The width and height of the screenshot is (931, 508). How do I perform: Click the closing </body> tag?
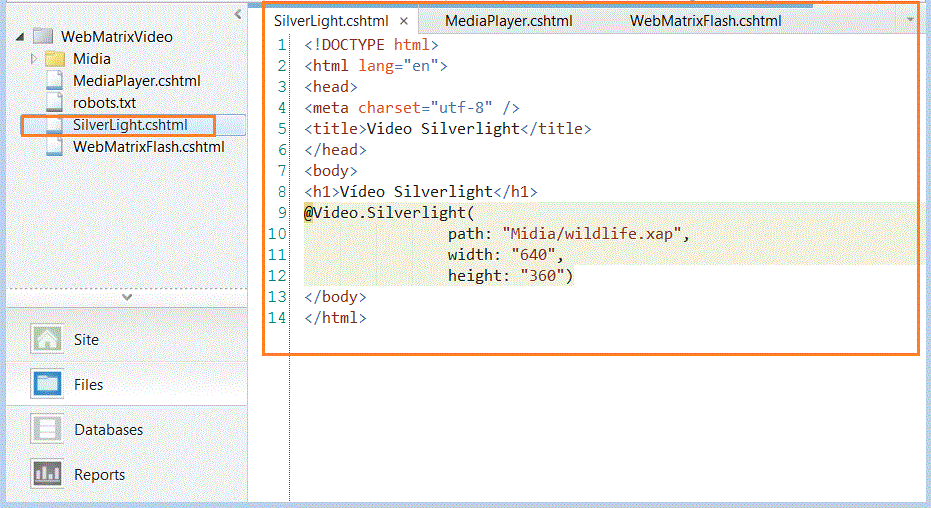(335, 297)
